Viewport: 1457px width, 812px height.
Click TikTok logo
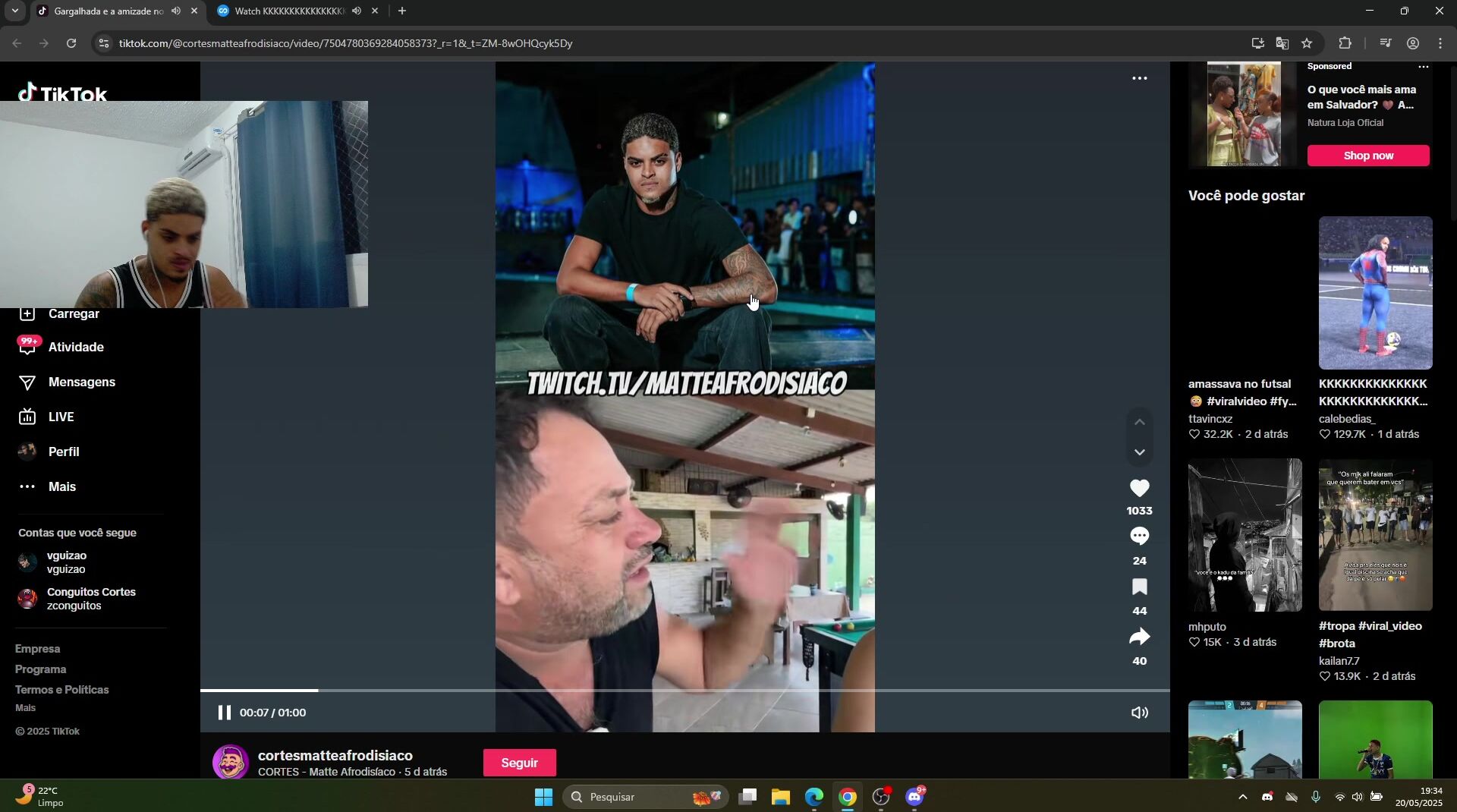click(x=62, y=93)
